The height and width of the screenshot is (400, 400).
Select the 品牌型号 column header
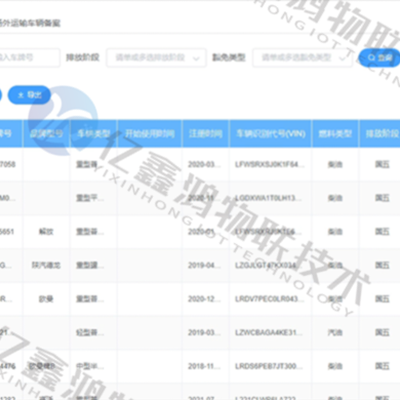(46, 134)
